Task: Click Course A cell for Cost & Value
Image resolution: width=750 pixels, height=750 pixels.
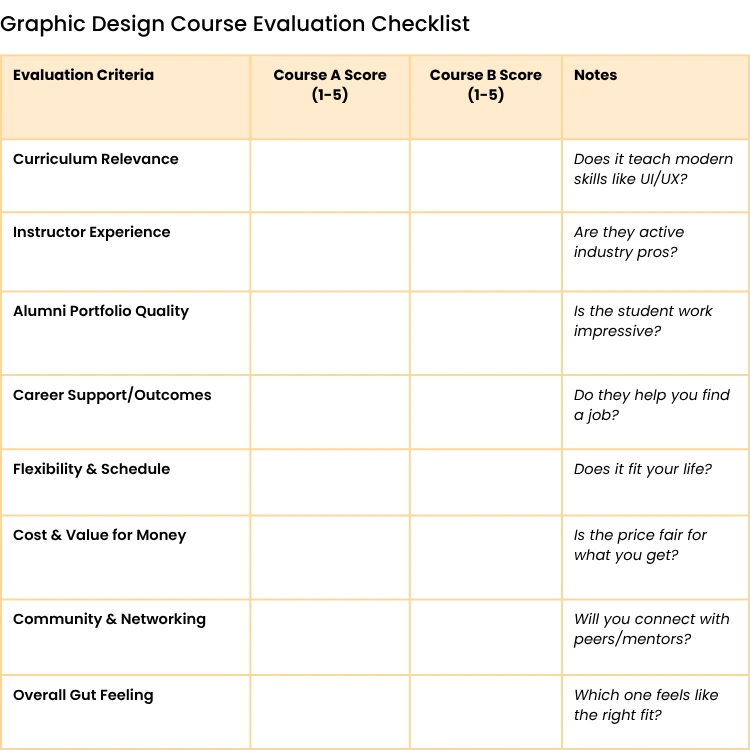Action: pos(330,556)
